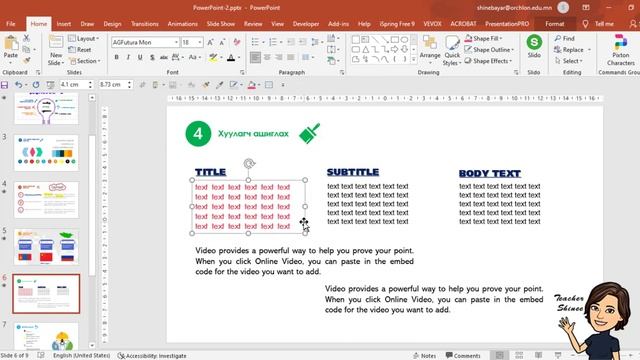Open the font name dropdown AGFutura Mon
Image resolution: width=640 pixels, height=360 pixels.
(176, 42)
